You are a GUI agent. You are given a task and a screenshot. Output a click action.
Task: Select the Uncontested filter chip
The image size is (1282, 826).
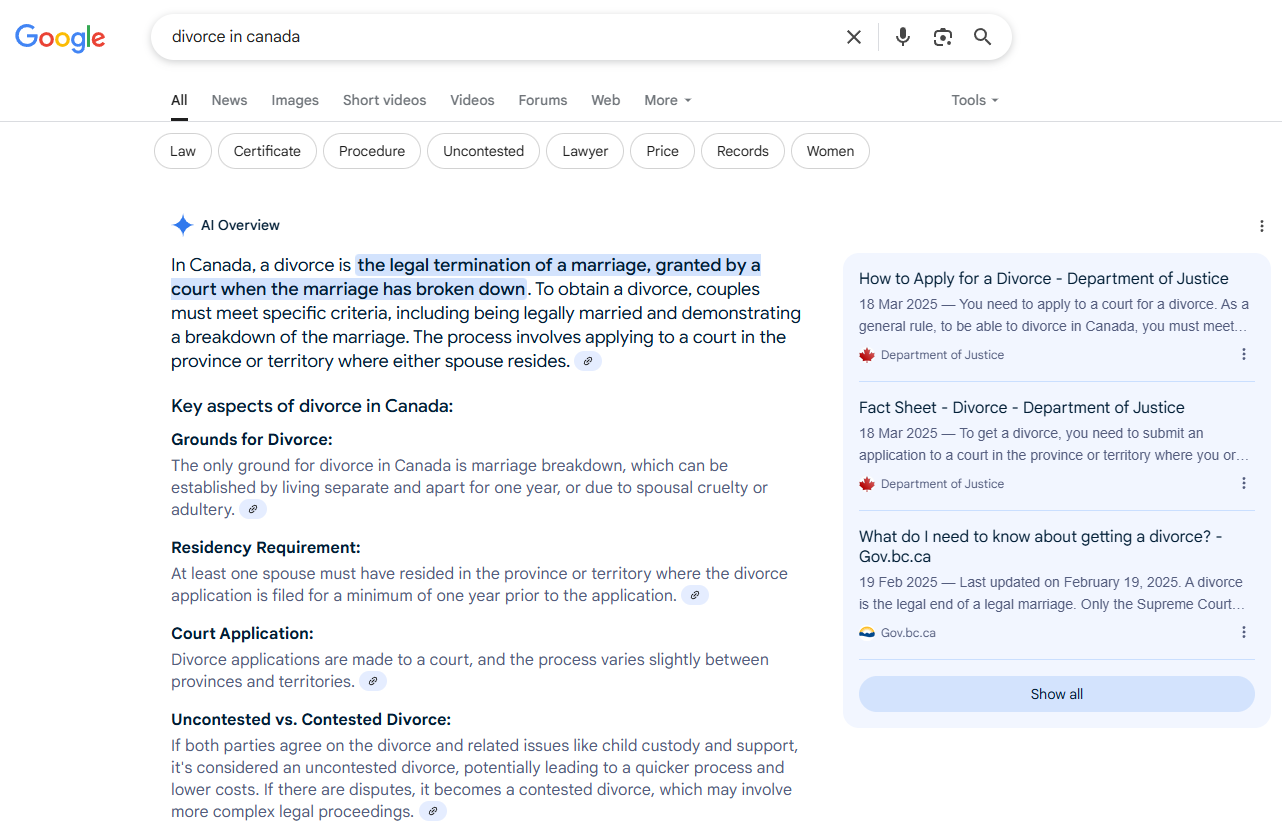click(484, 151)
